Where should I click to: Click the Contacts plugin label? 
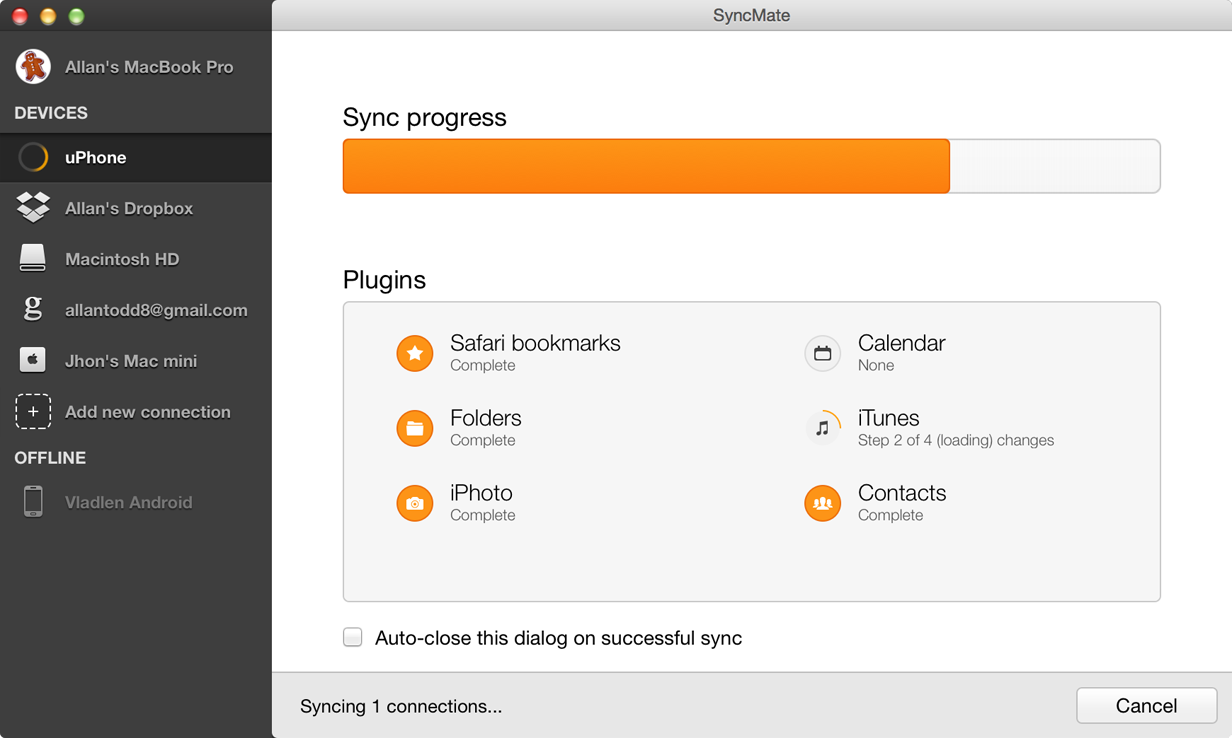point(901,493)
